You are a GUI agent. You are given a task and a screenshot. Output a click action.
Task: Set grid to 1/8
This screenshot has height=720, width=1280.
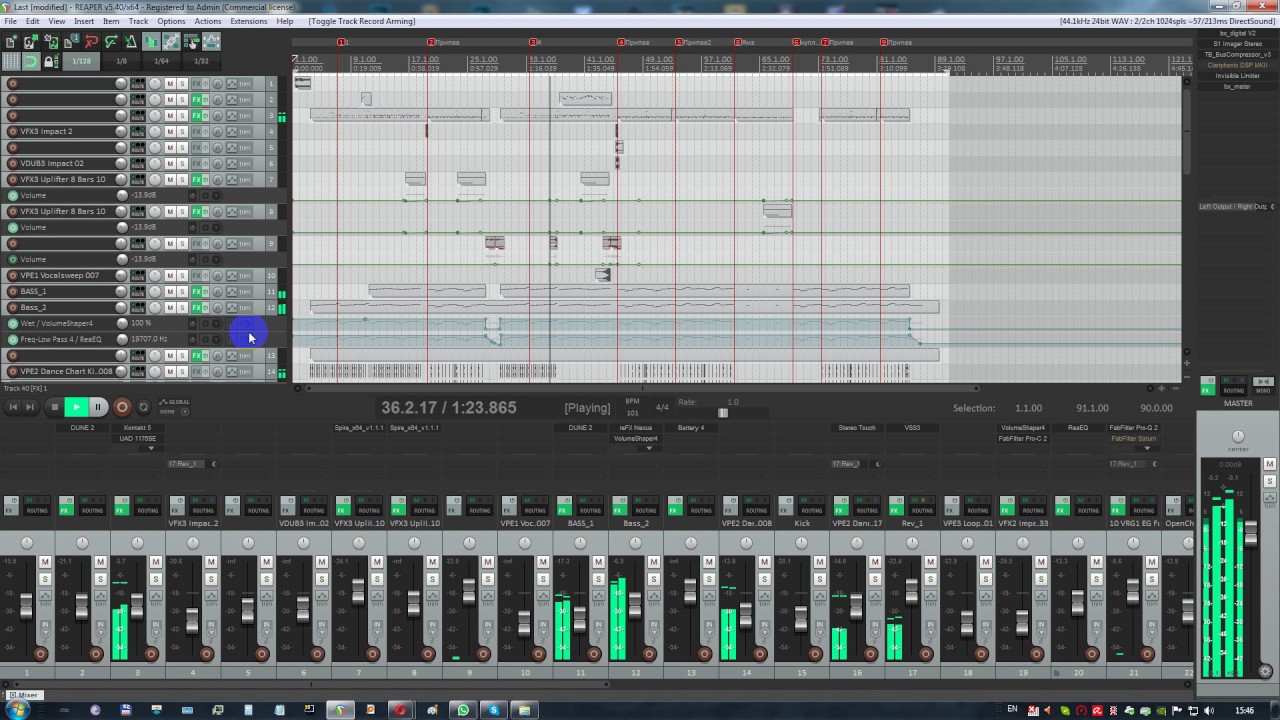(x=121, y=61)
